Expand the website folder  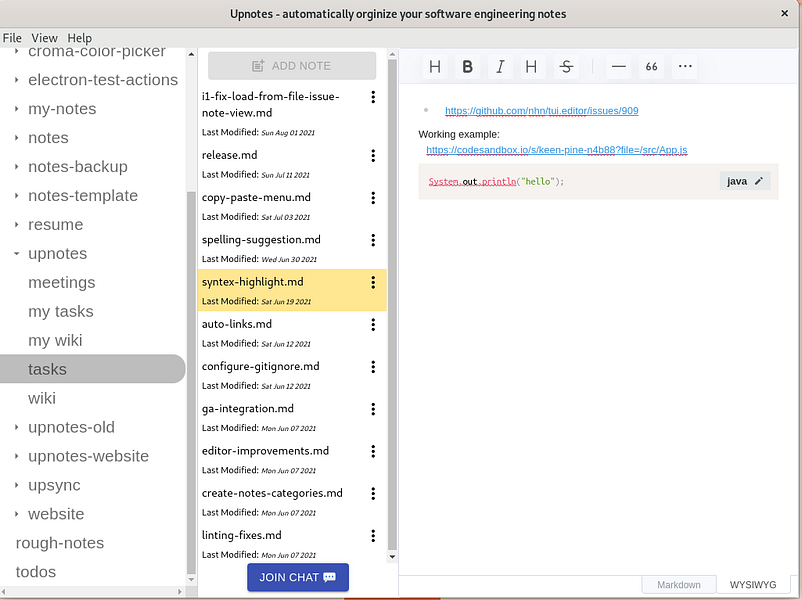coord(16,514)
